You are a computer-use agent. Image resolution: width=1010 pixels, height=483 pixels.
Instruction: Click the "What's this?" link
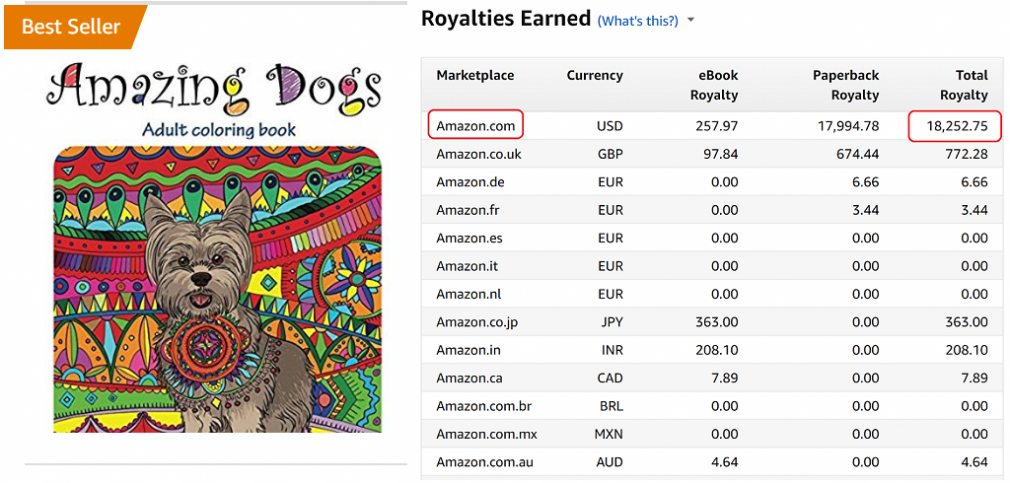638,21
